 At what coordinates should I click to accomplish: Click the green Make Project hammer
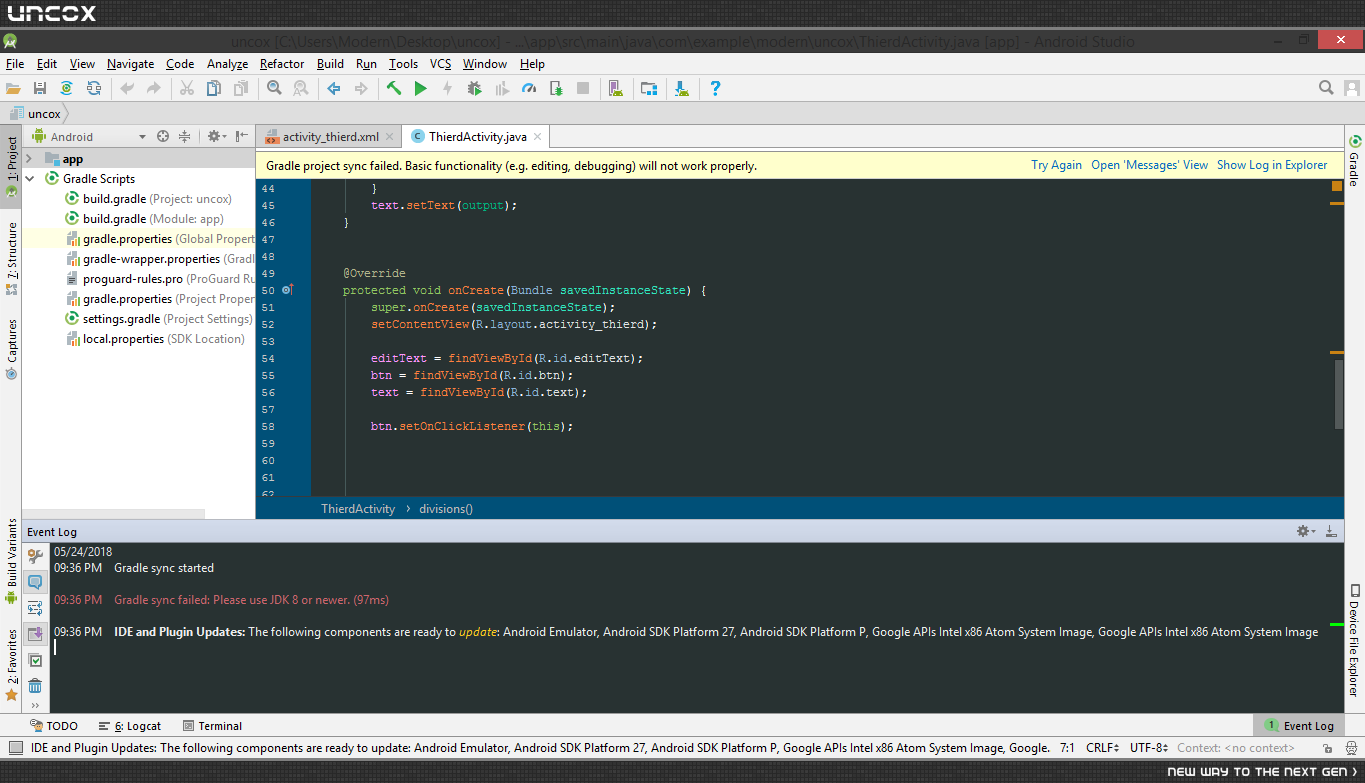tap(394, 89)
